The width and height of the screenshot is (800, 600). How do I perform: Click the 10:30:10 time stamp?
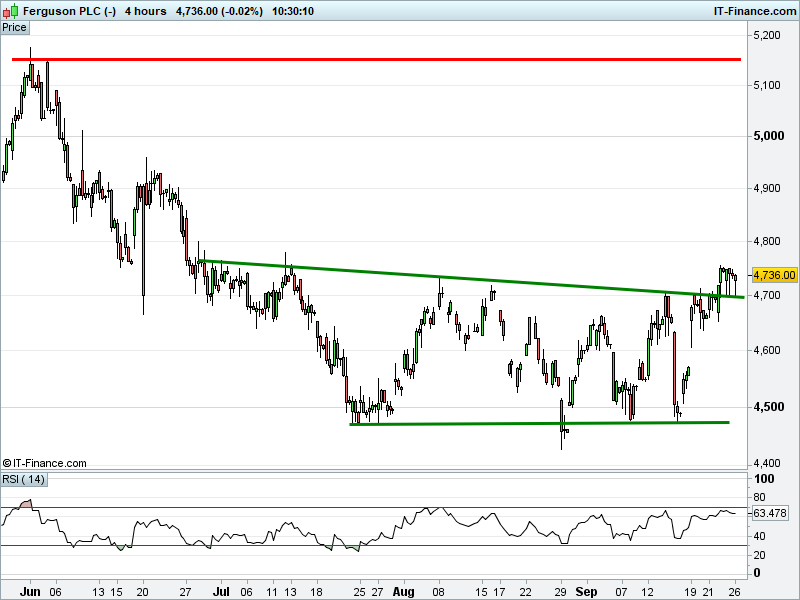click(x=293, y=11)
